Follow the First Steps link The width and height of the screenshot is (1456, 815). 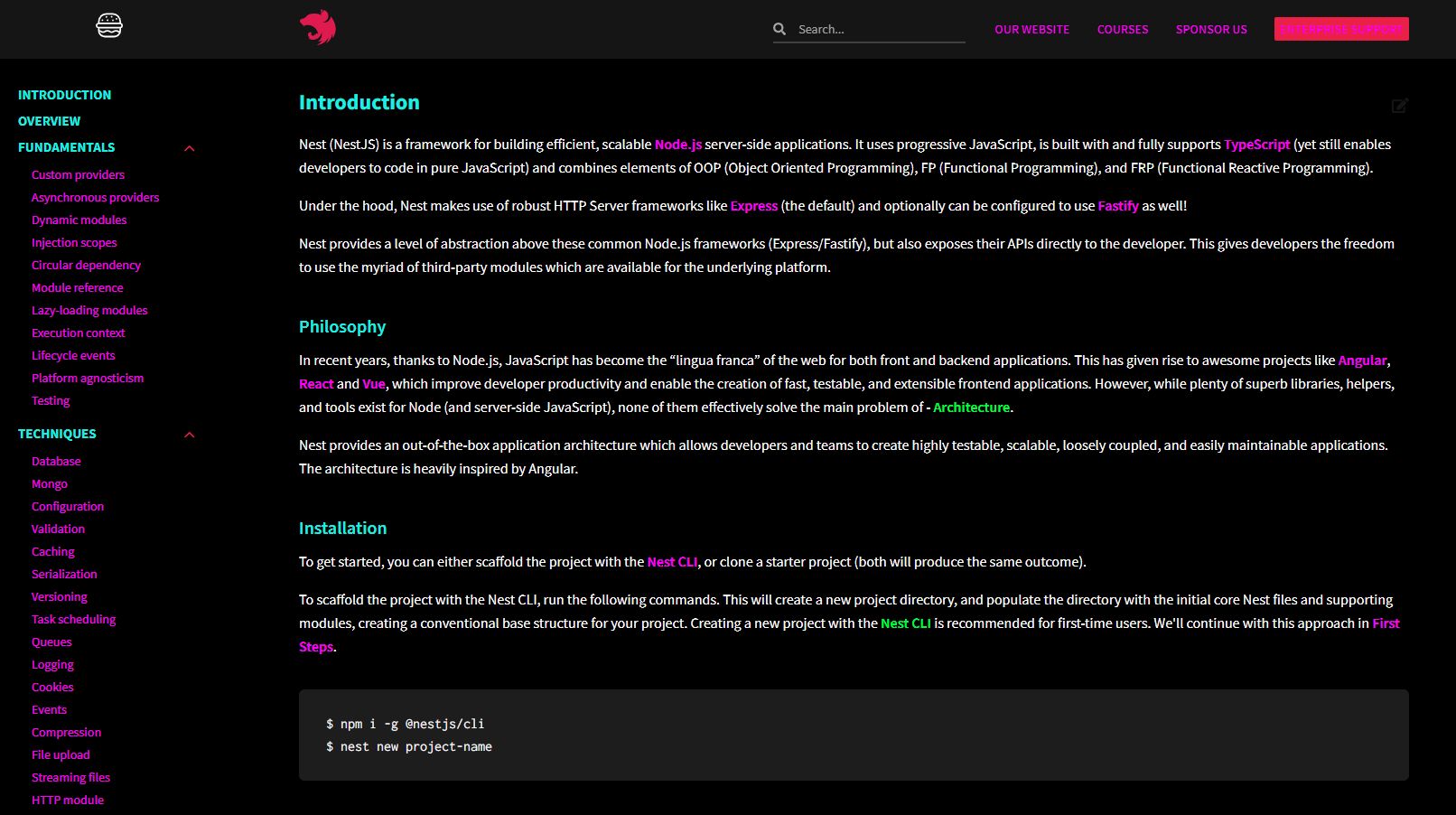(x=1386, y=623)
